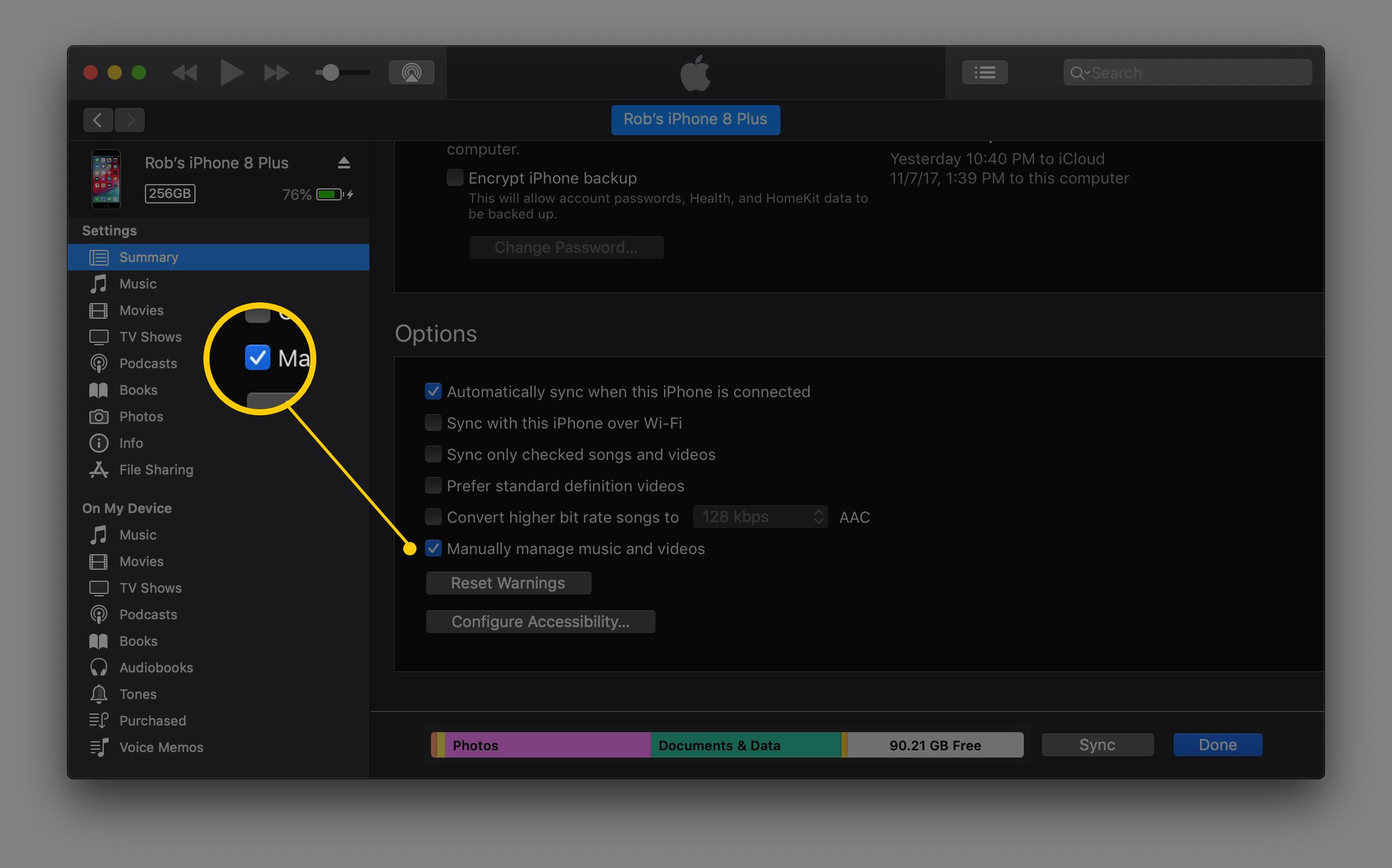1392x868 pixels.
Task: Enable Sync with this iPhone over Wi-Fi
Action: 432,423
